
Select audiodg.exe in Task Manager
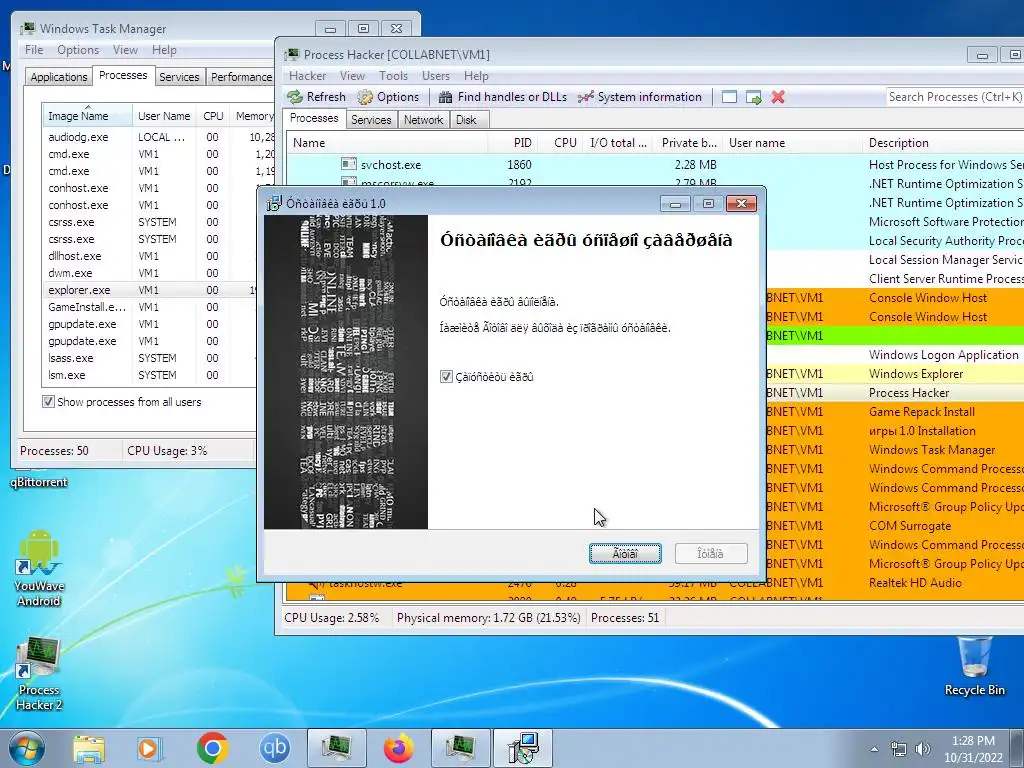(x=158, y=137)
